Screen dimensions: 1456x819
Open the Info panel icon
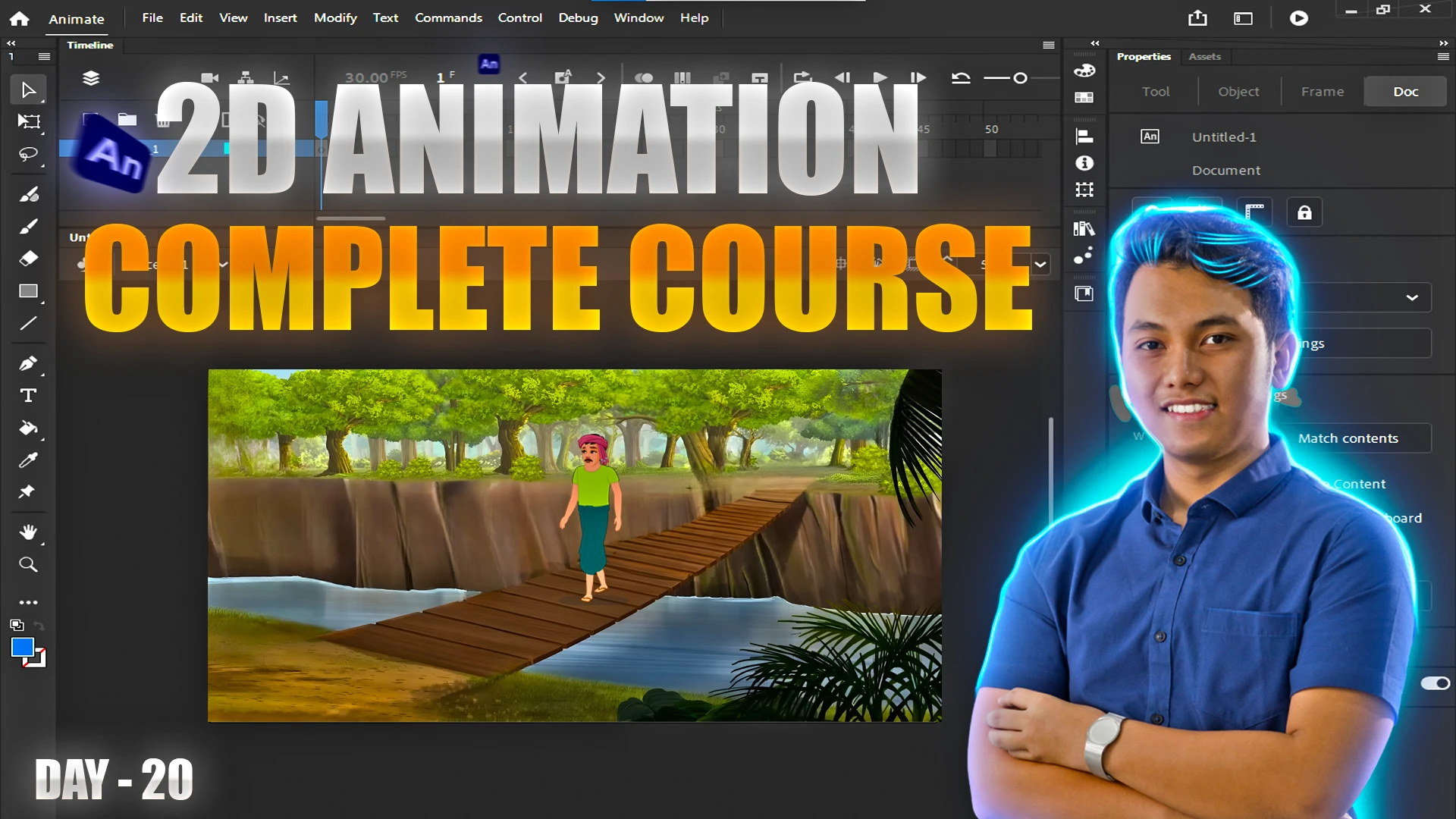click(1084, 163)
